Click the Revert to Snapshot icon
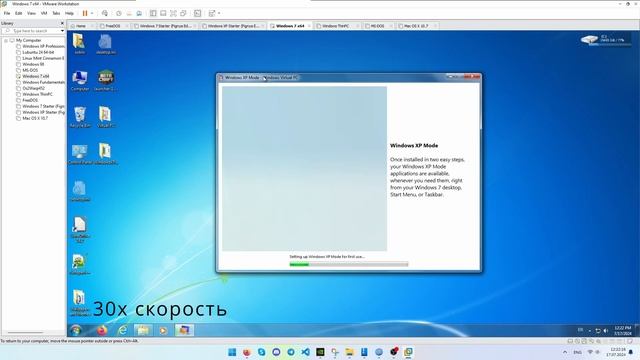The image size is (640, 360). tap(129, 13)
